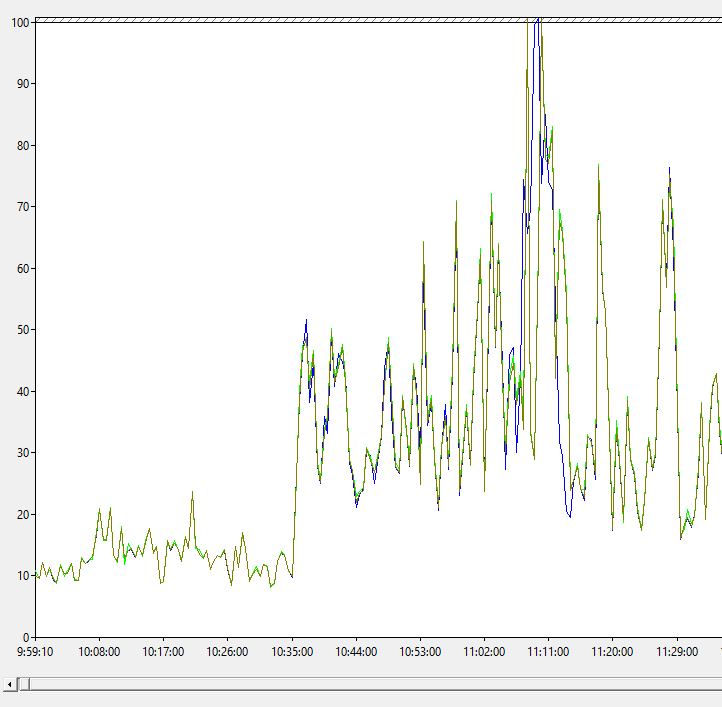The image size is (722, 707).
Task: Click the 10:53:00 time axis label
Action: tap(420, 652)
